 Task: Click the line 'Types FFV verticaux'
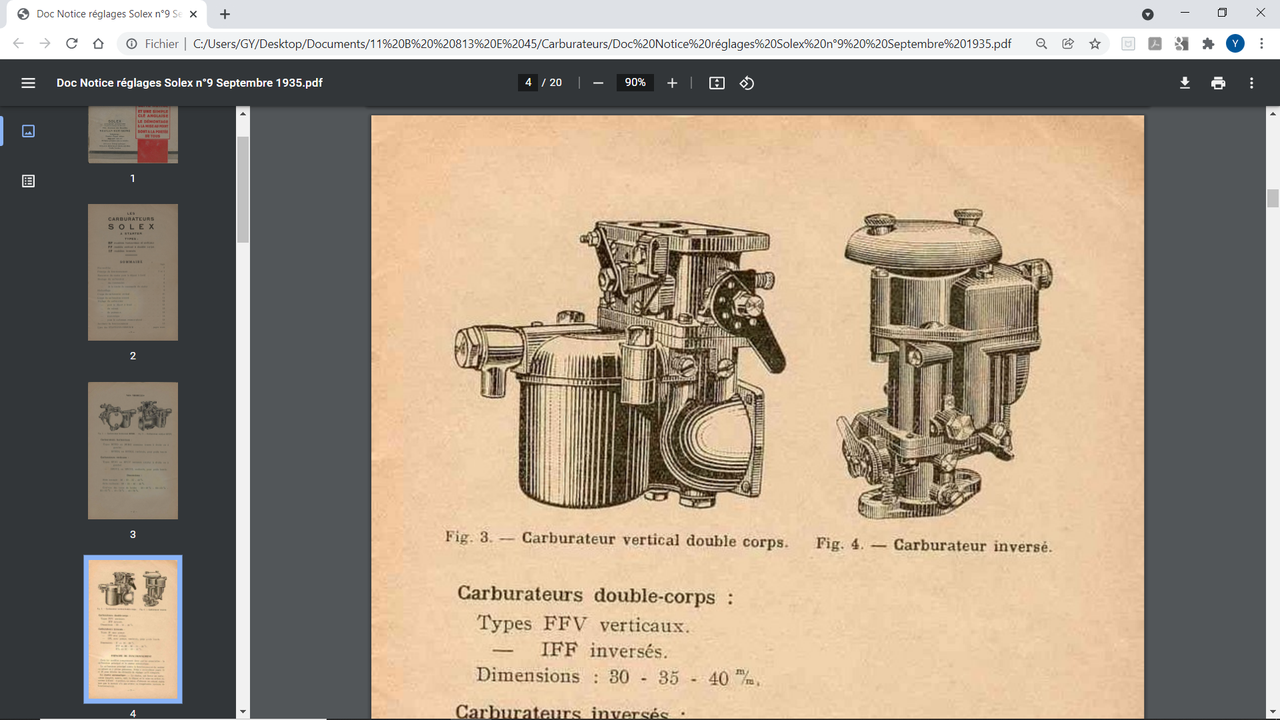[x=583, y=625]
